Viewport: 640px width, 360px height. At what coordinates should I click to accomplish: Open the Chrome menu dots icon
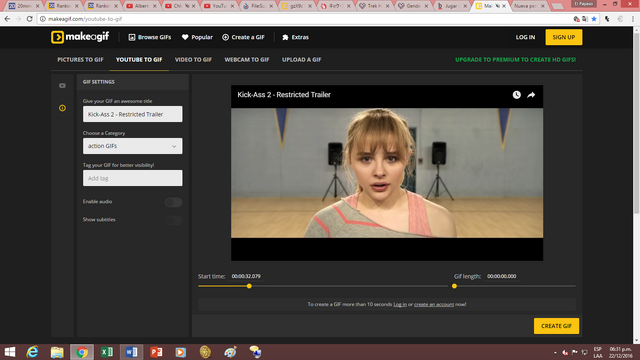(x=633, y=19)
